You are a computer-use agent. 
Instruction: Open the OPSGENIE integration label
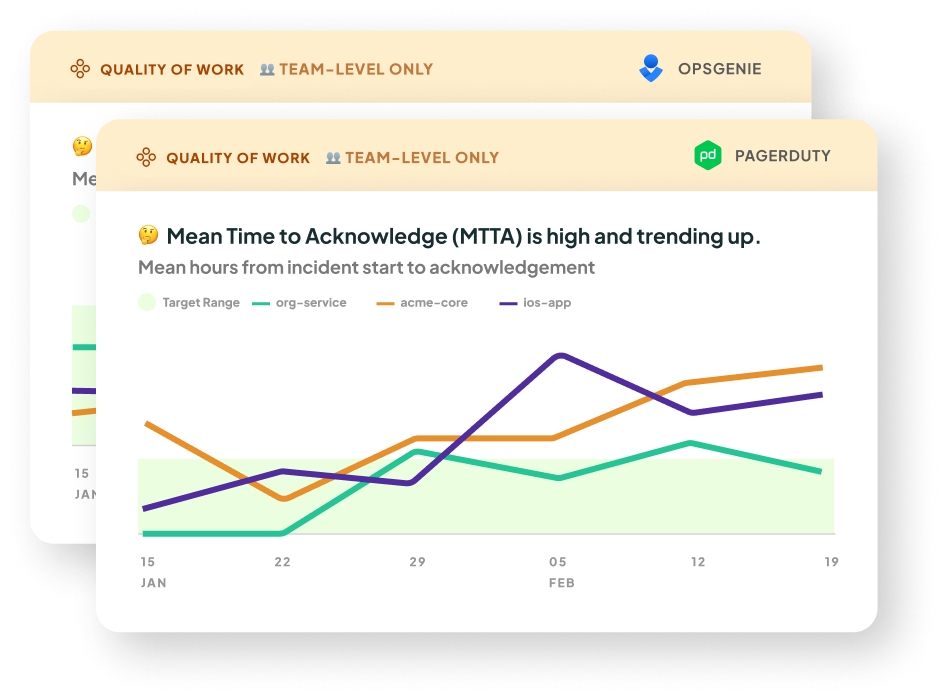point(719,69)
